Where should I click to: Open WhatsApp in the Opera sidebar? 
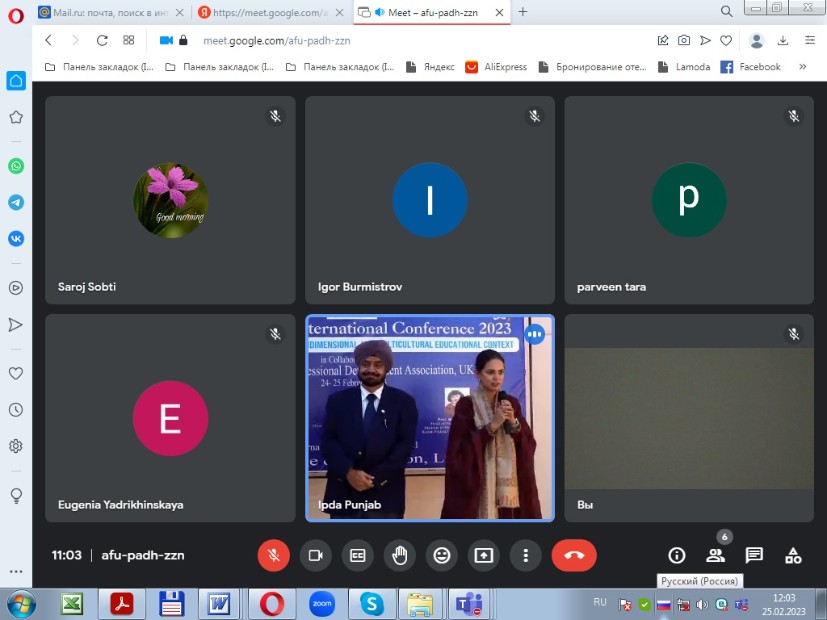[16, 166]
